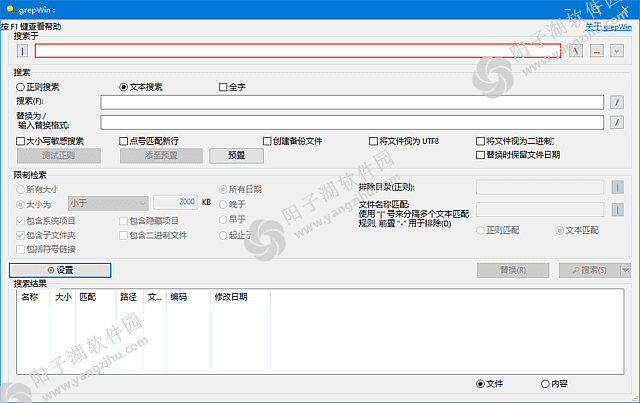Click into the 替换为 replace text field
The width and height of the screenshot is (640, 403).
point(352,122)
